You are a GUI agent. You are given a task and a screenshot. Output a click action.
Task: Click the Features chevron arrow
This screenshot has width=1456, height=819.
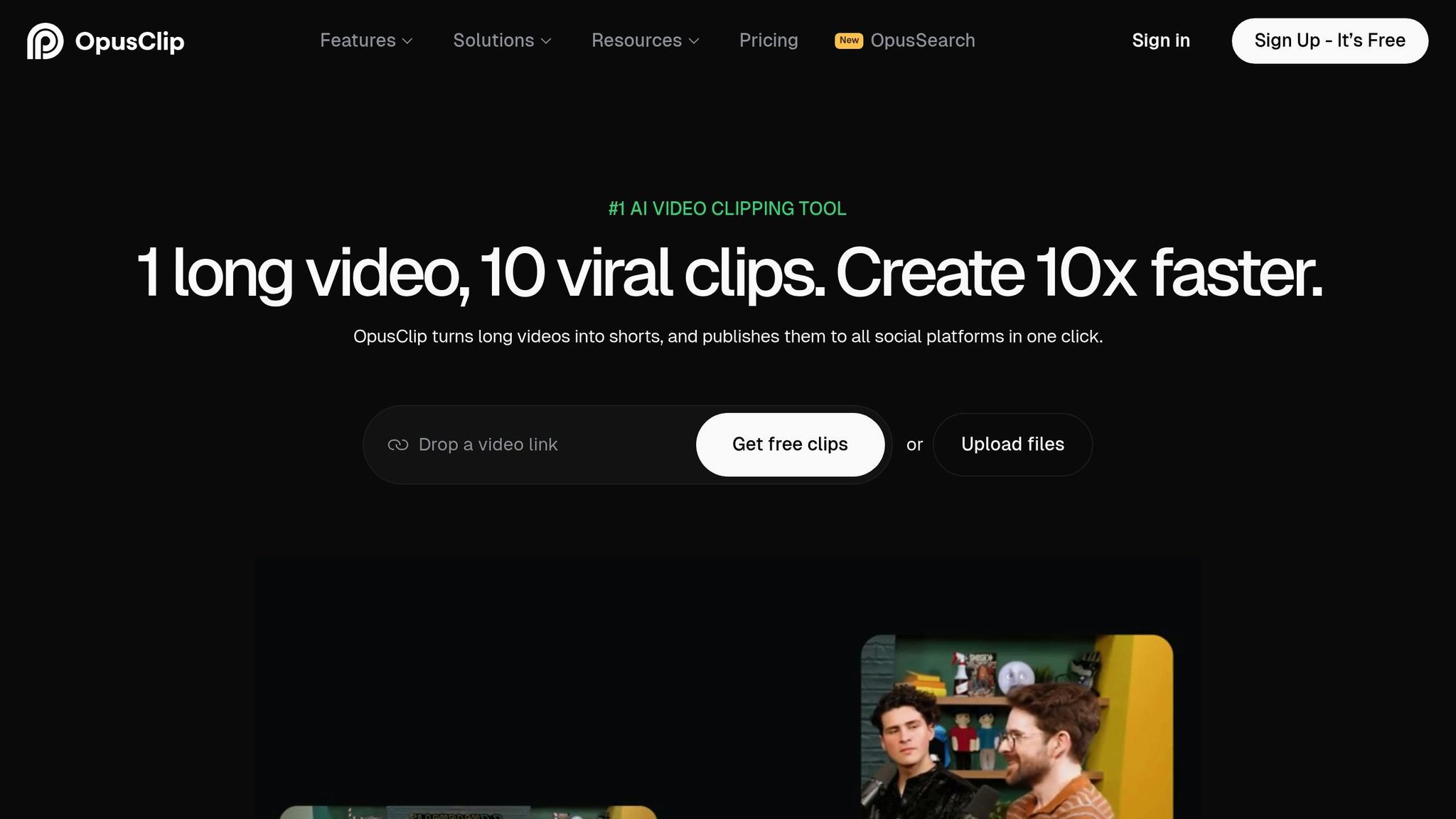point(407,42)
